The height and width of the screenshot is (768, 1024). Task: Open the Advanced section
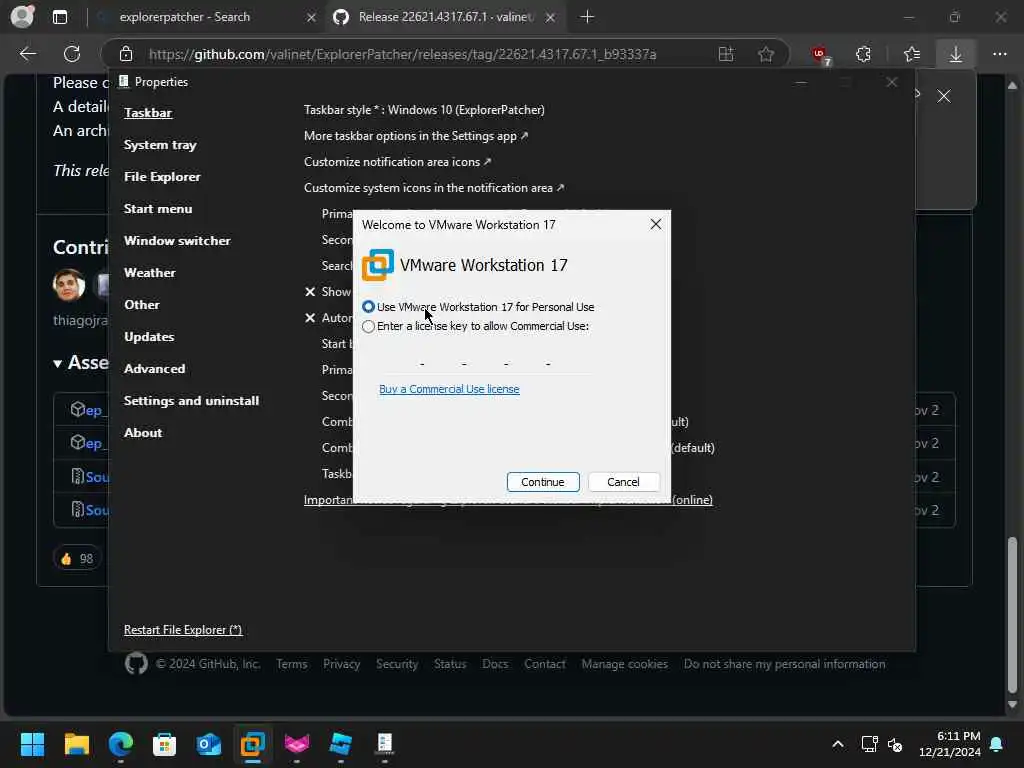pos(155,368)
